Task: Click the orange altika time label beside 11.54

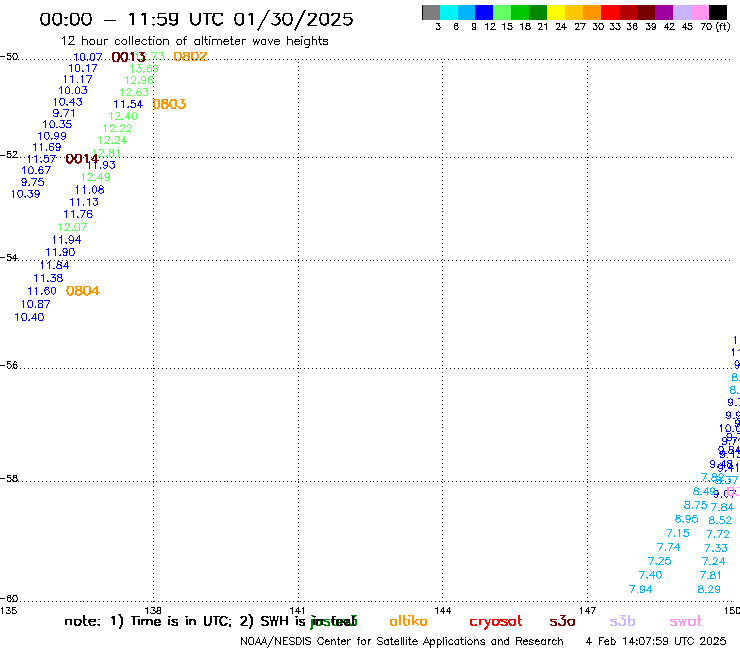Action: [169, 104]
